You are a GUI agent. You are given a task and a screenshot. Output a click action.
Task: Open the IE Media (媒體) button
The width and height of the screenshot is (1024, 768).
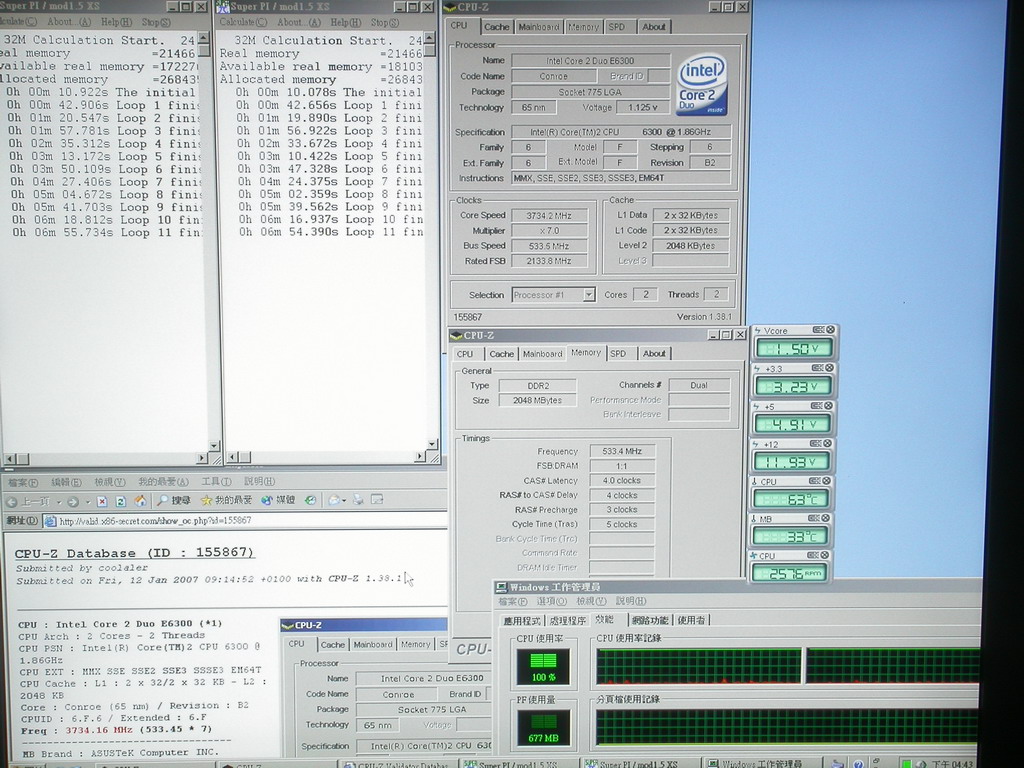278,500
